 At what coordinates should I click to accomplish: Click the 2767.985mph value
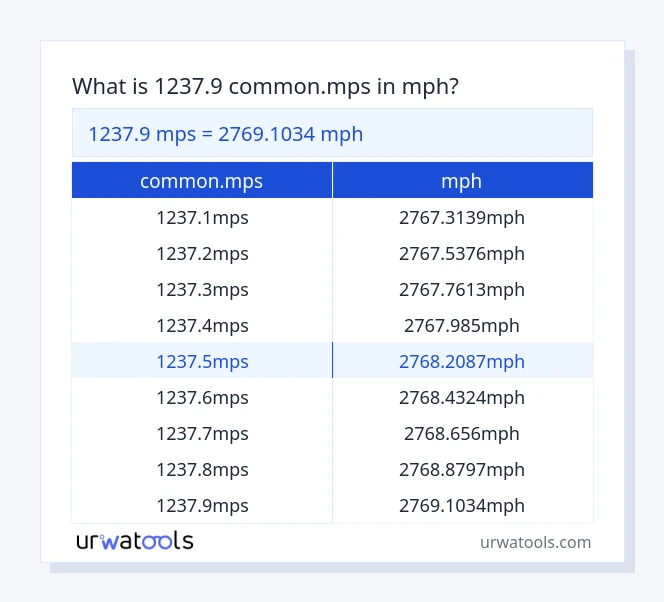(x=461, y=325)
